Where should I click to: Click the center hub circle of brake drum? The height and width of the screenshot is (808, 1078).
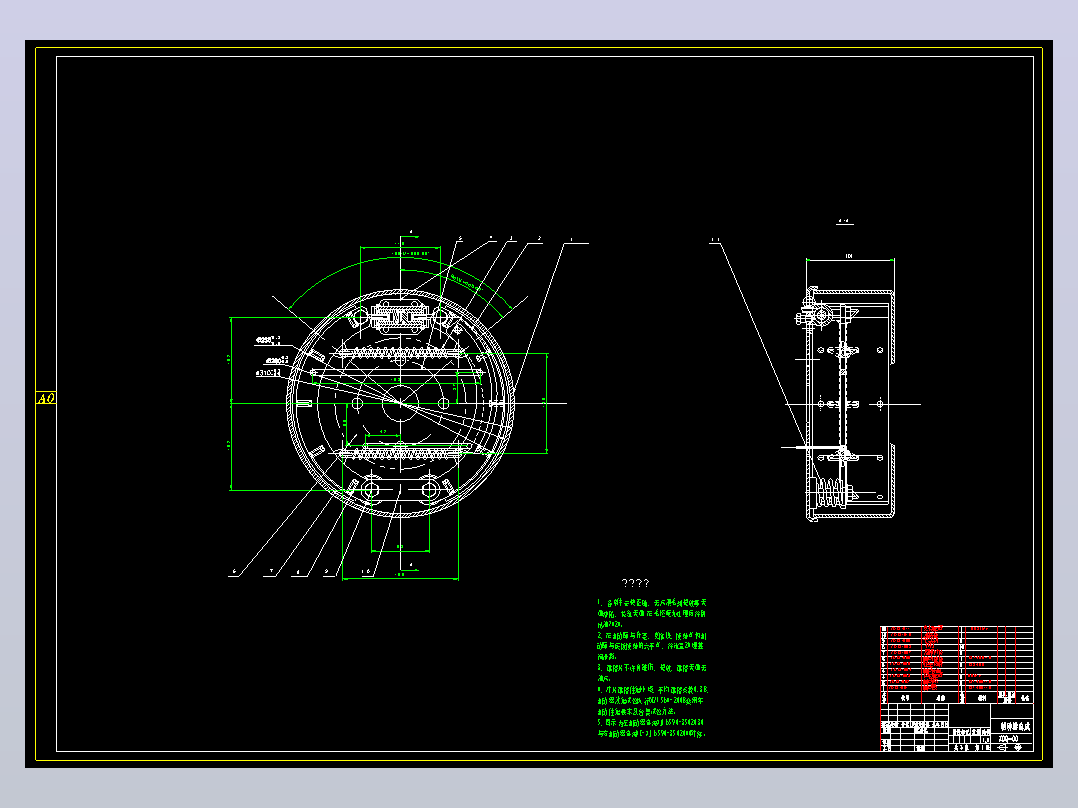400,403
